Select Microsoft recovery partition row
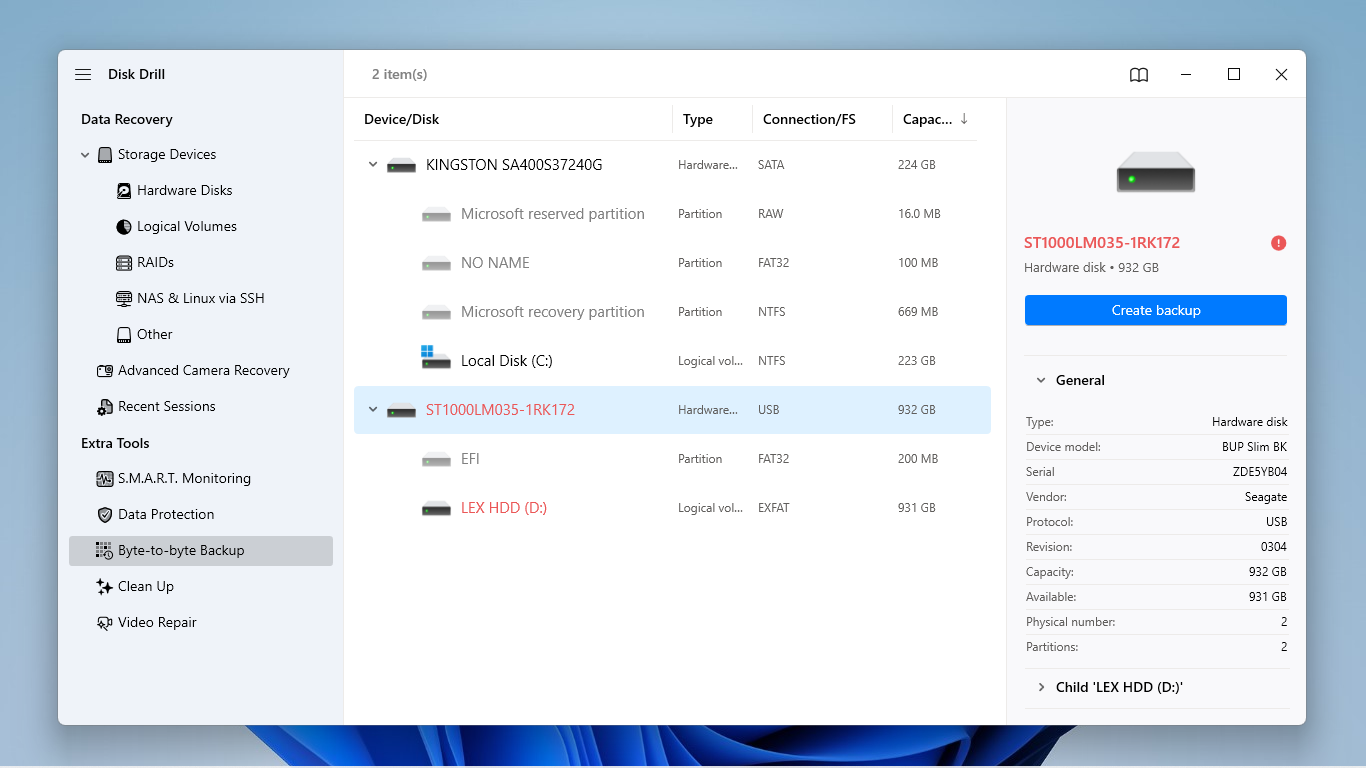This screenshot has height=768, width=1366. pyautogui.click(x=672, y=312)
